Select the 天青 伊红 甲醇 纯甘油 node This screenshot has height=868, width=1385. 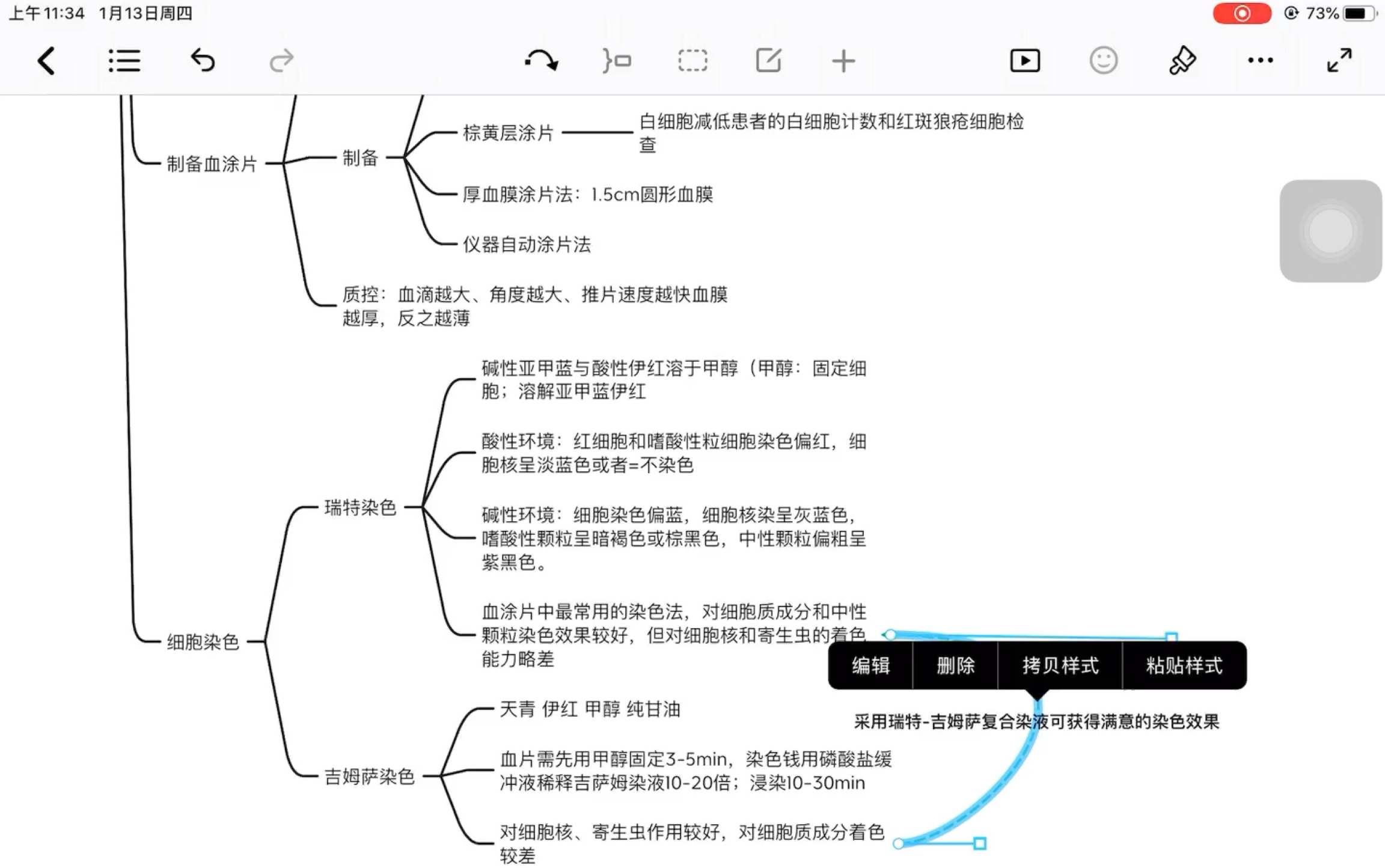[590, 709]
